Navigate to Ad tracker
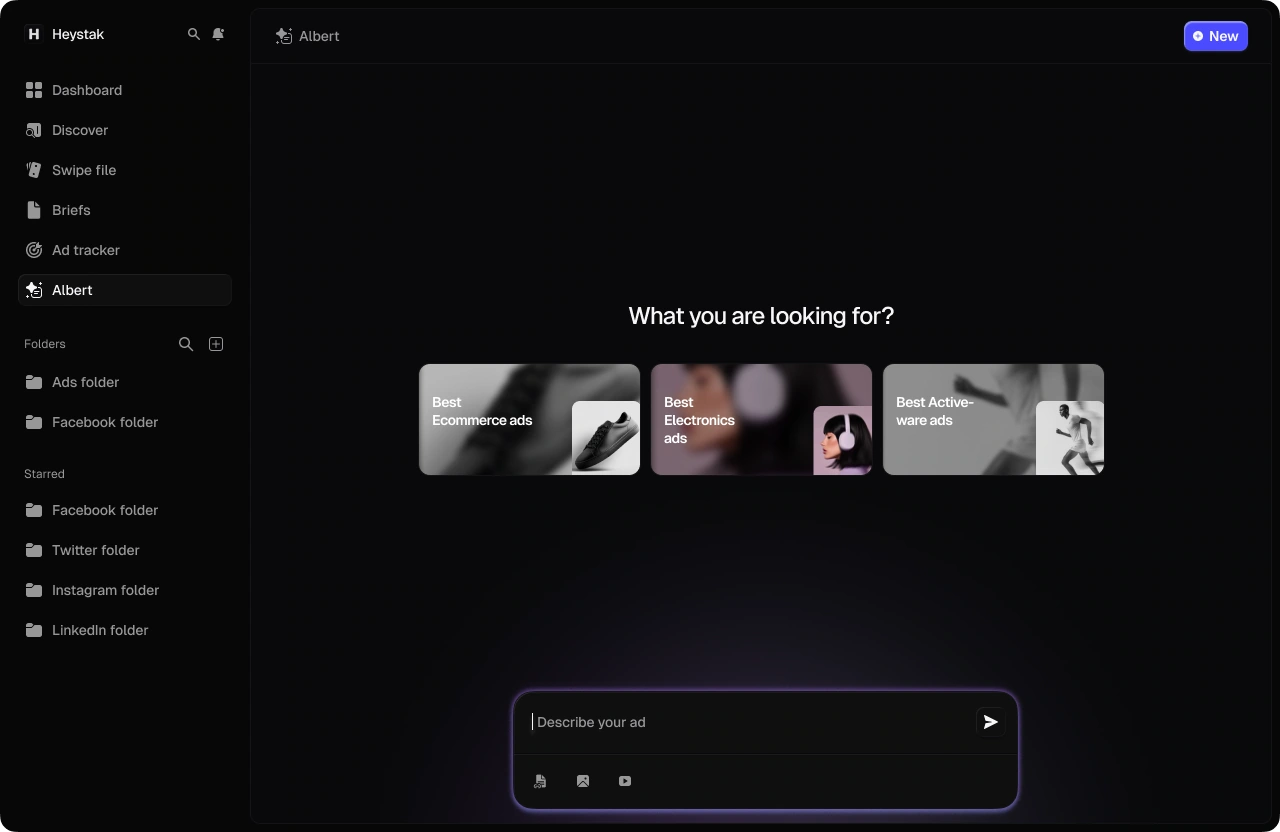 pos(125,250)
